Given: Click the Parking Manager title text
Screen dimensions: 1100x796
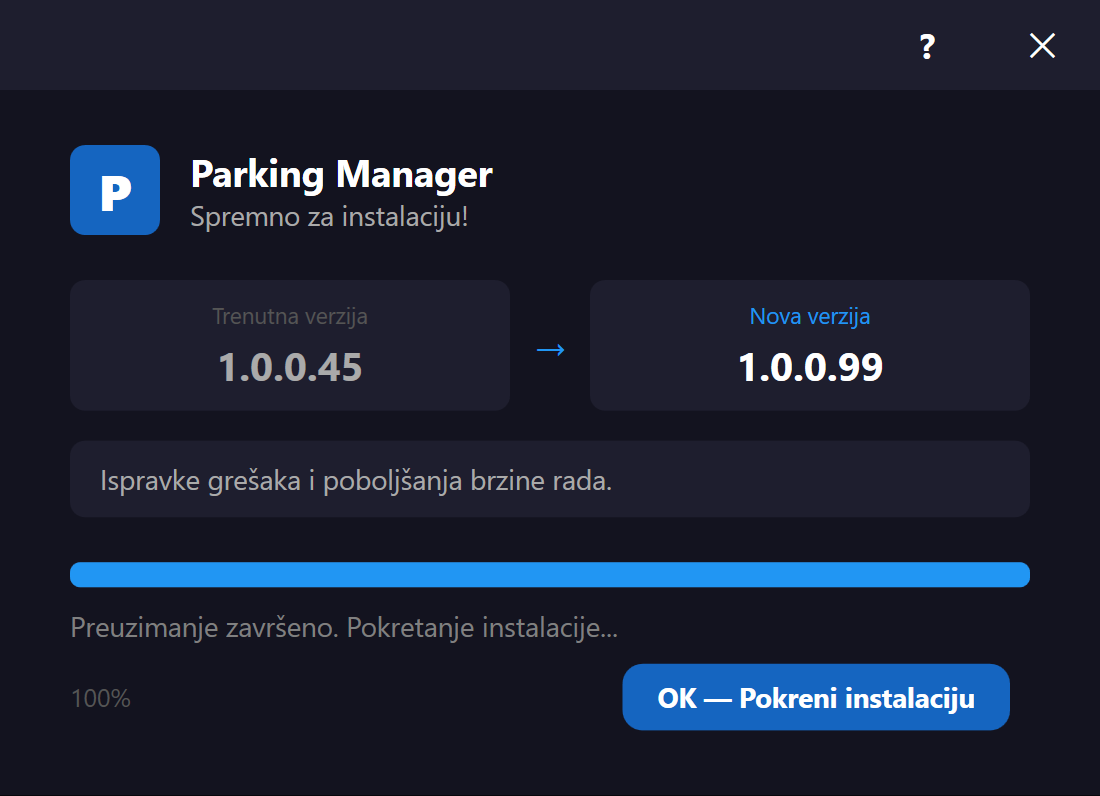Looking at the screenshot, I should [342, 174].
